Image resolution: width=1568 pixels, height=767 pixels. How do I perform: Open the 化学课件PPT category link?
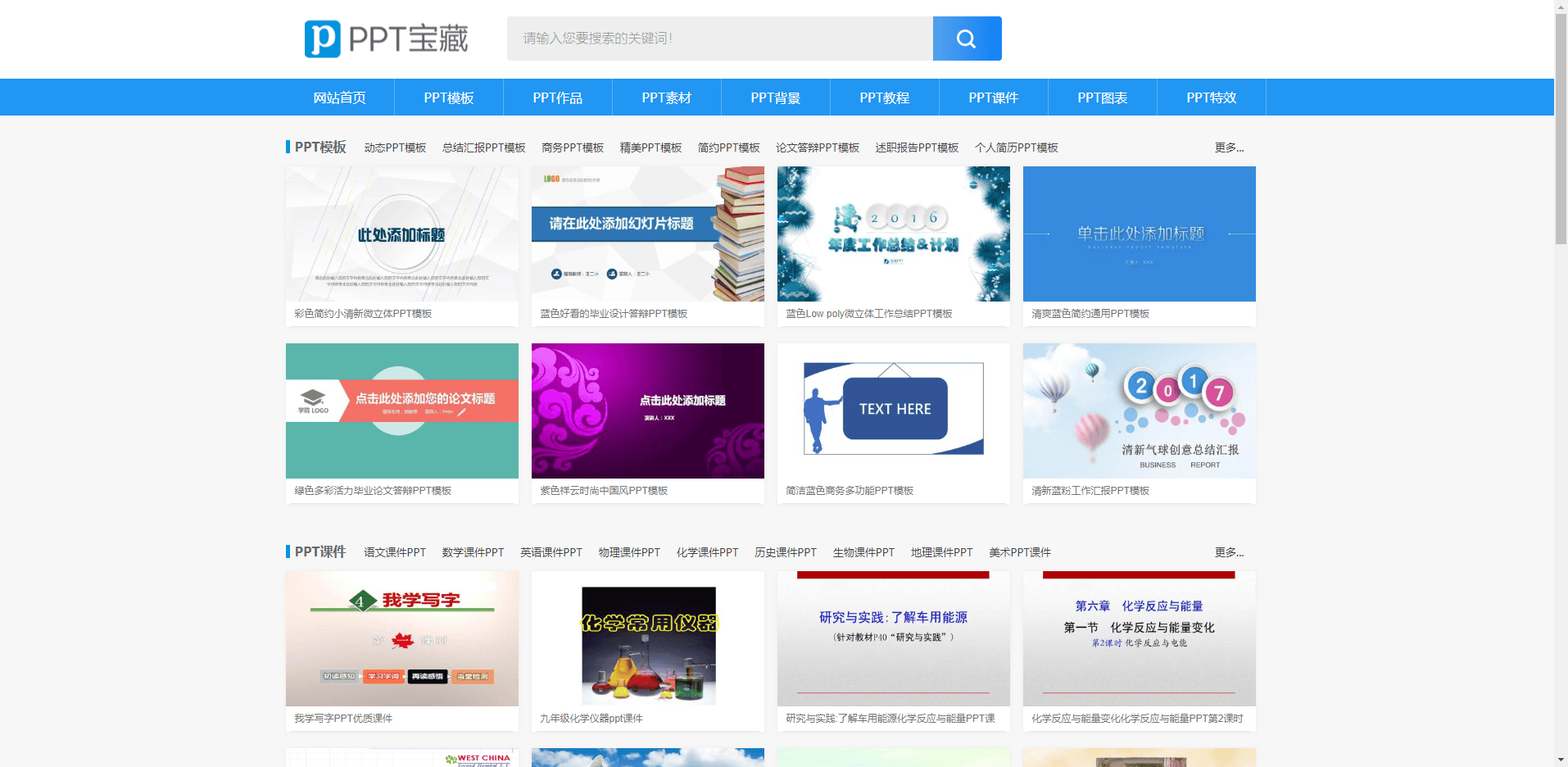click(707, 552)
